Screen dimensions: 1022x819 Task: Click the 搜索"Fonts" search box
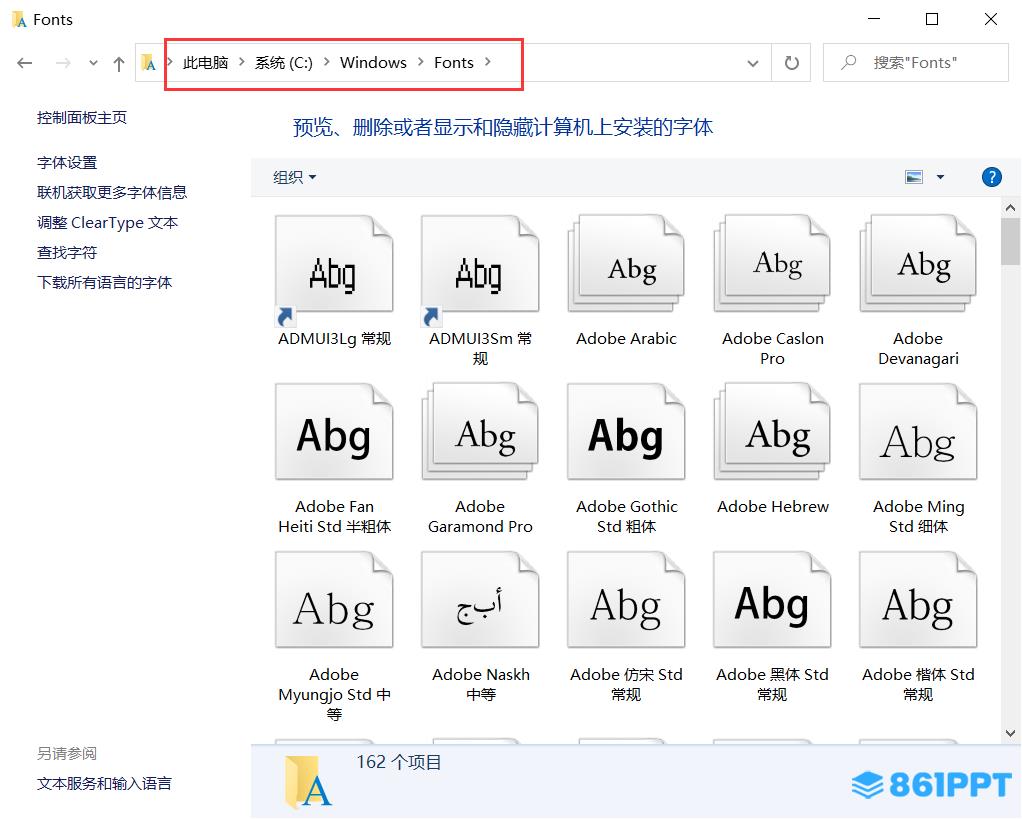pyautogui.click(x=916, y=63)
